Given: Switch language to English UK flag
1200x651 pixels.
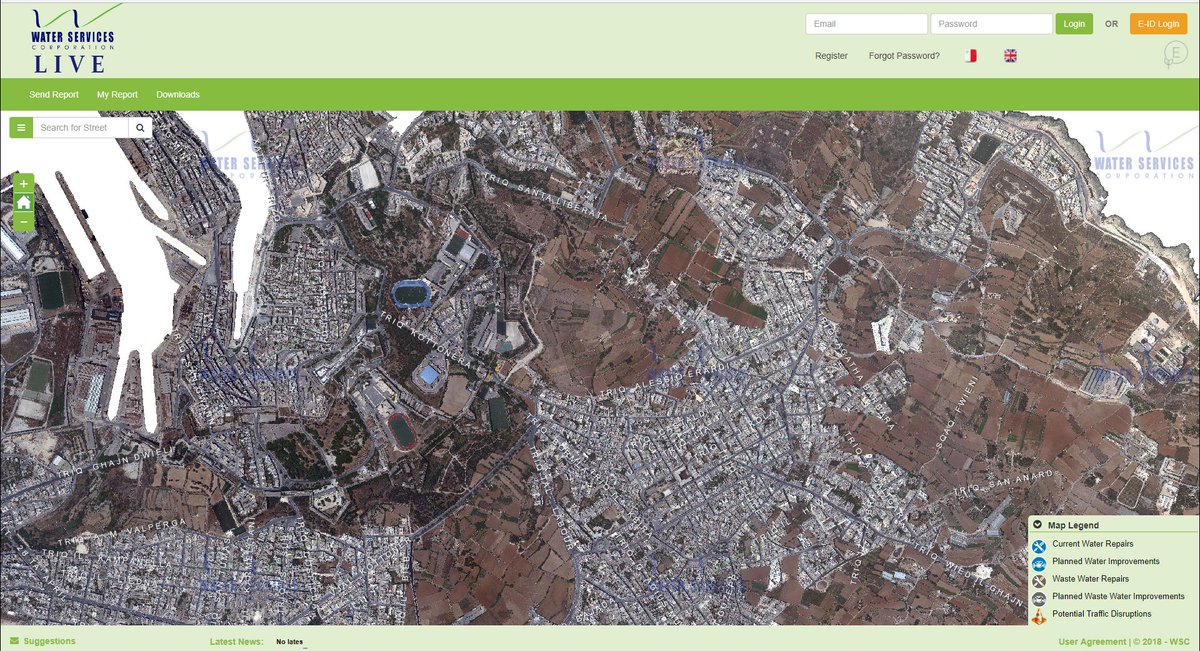Looking at the screenshot, I should [1010, 56].
